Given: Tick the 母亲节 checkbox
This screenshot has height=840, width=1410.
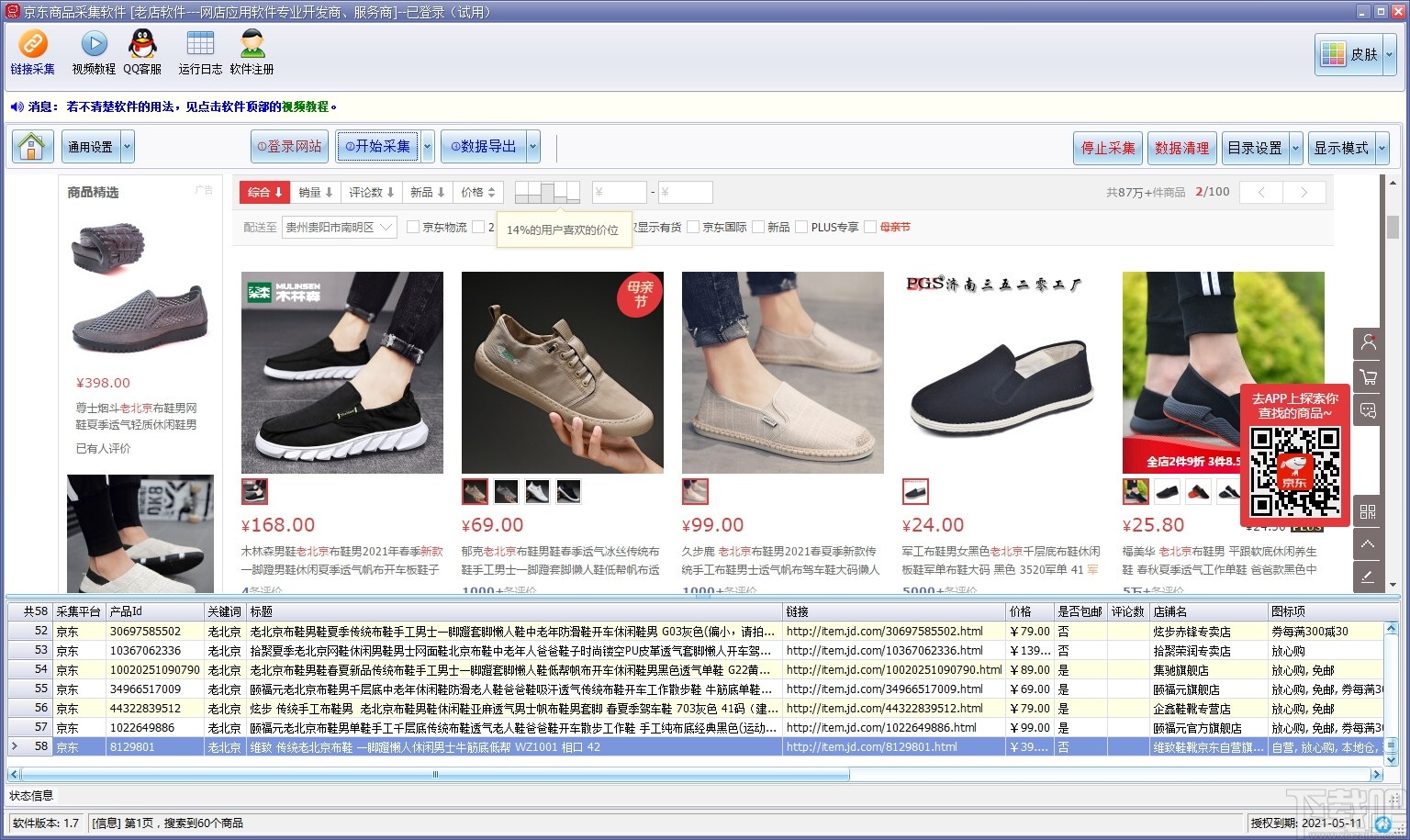Looking at the screenshot, I should (x=870, y=227).
